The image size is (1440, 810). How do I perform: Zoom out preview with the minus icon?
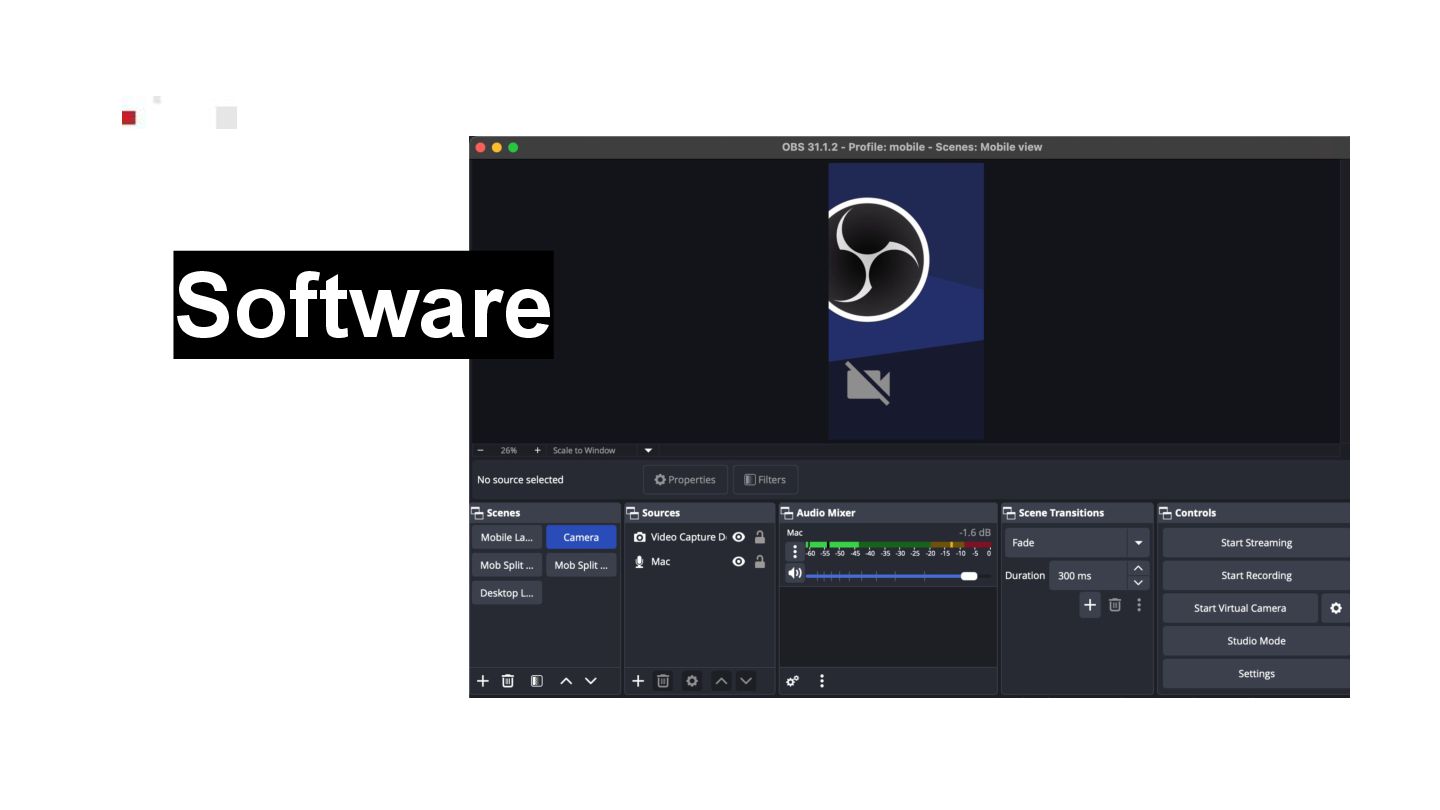pos(480,450)
